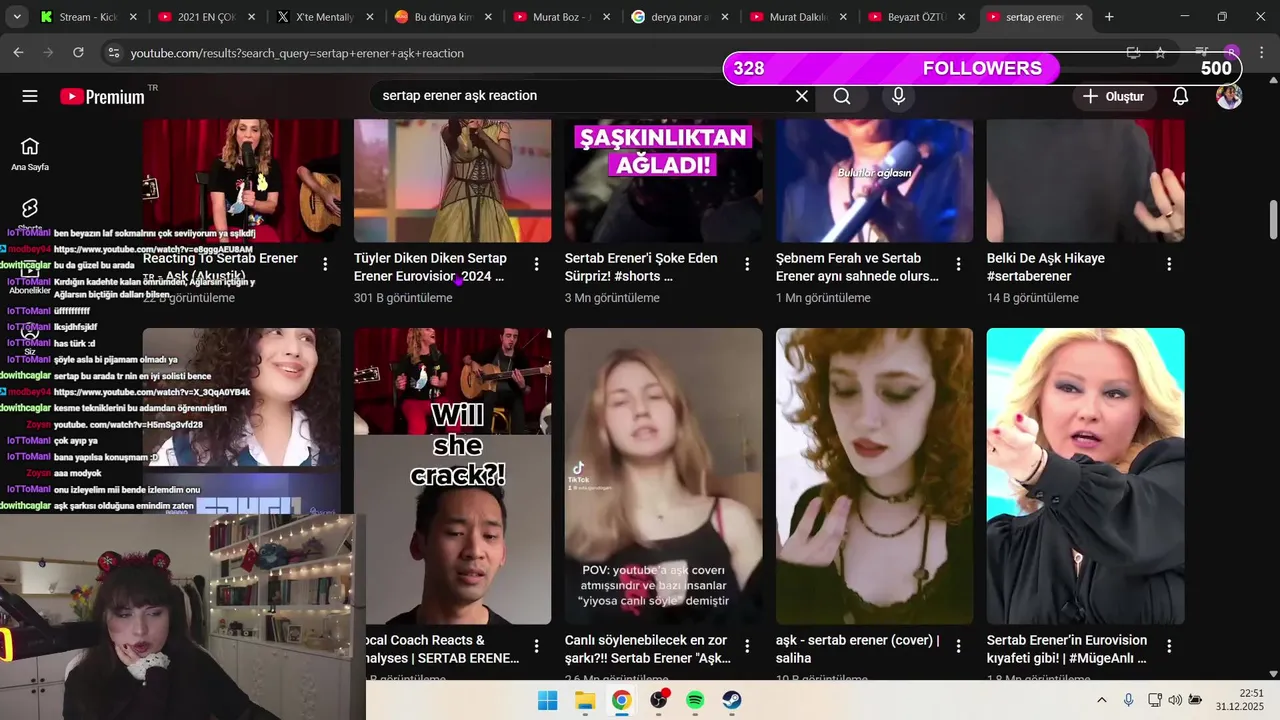
Task: Open options for Belki De Aşk Hikaye
Action: (1169, 264)
